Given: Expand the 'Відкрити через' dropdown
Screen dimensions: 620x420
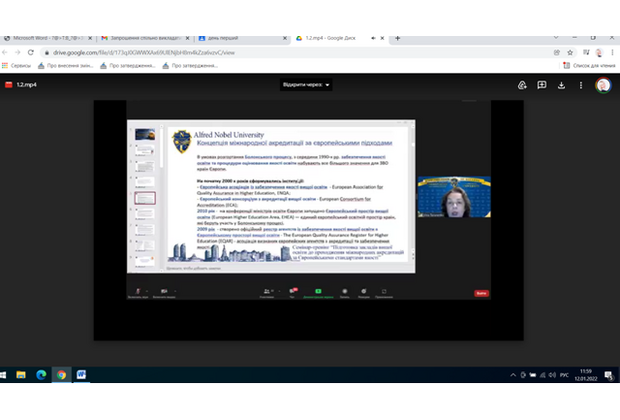Looking at the screenshot, I should pos(306,85).
